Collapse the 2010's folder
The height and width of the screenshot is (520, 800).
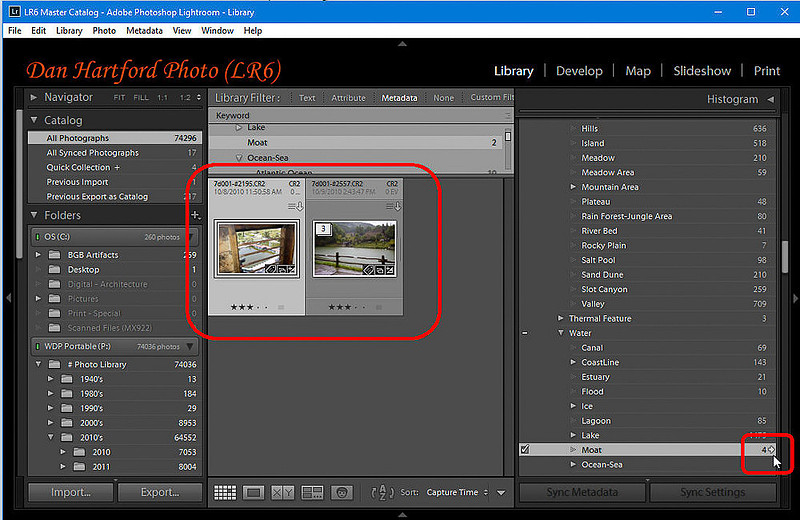[51, 437]
